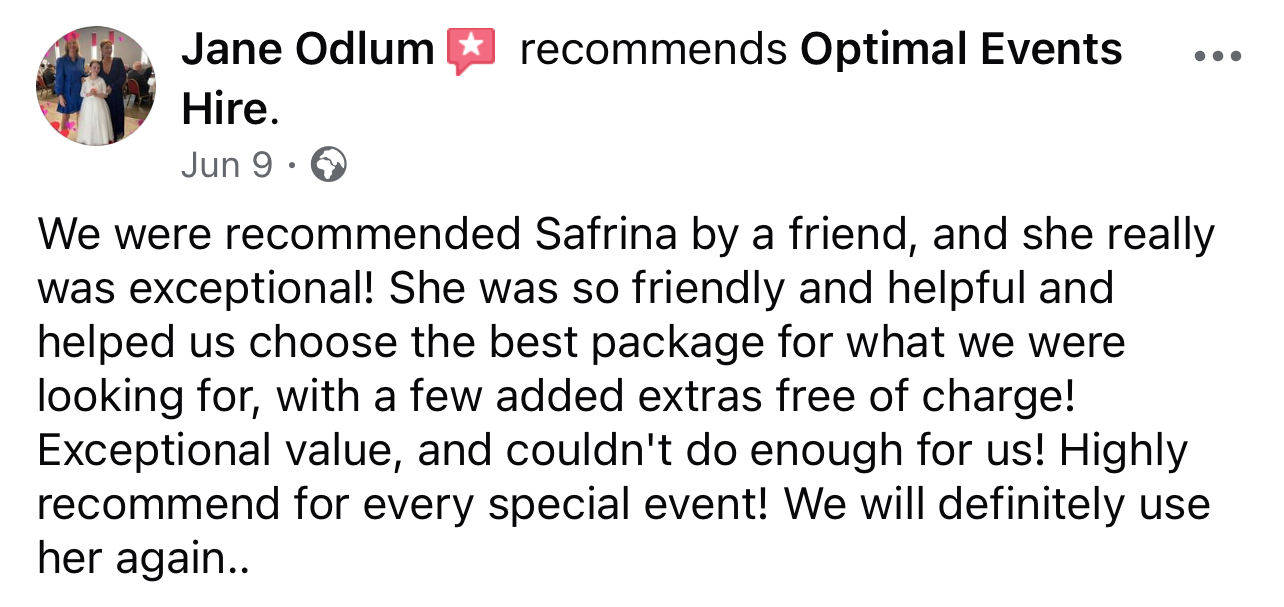The width and height of the screenshot is (1284, 607).
Task: Open Jane Odlum's profile name link
Action: pos(307,50)
